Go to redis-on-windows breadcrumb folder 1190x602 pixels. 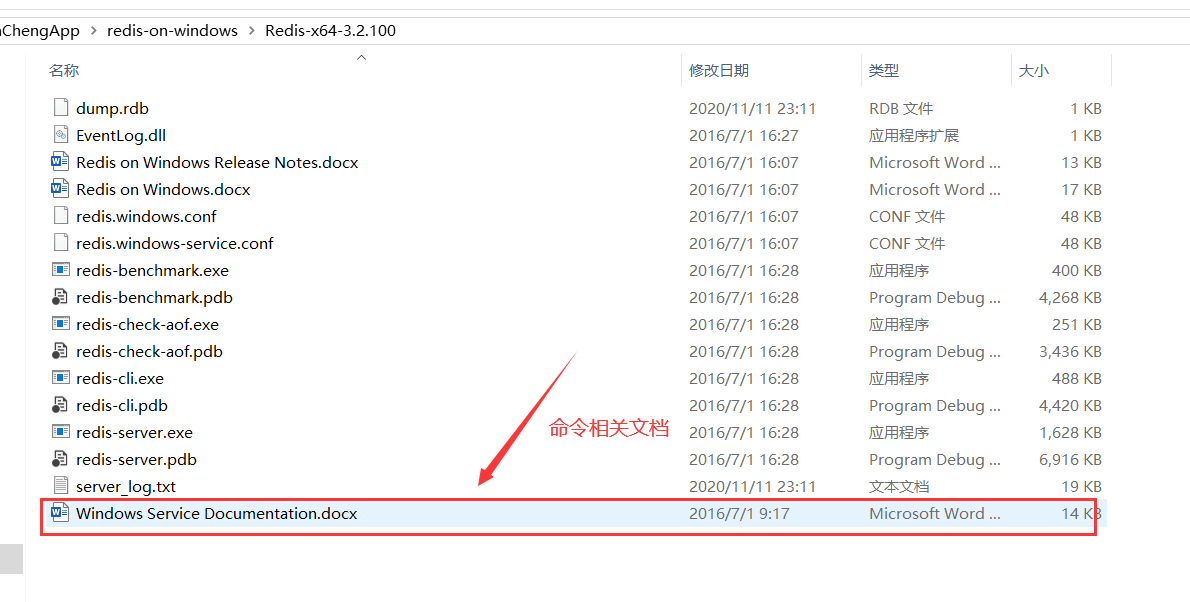point(172,31)
